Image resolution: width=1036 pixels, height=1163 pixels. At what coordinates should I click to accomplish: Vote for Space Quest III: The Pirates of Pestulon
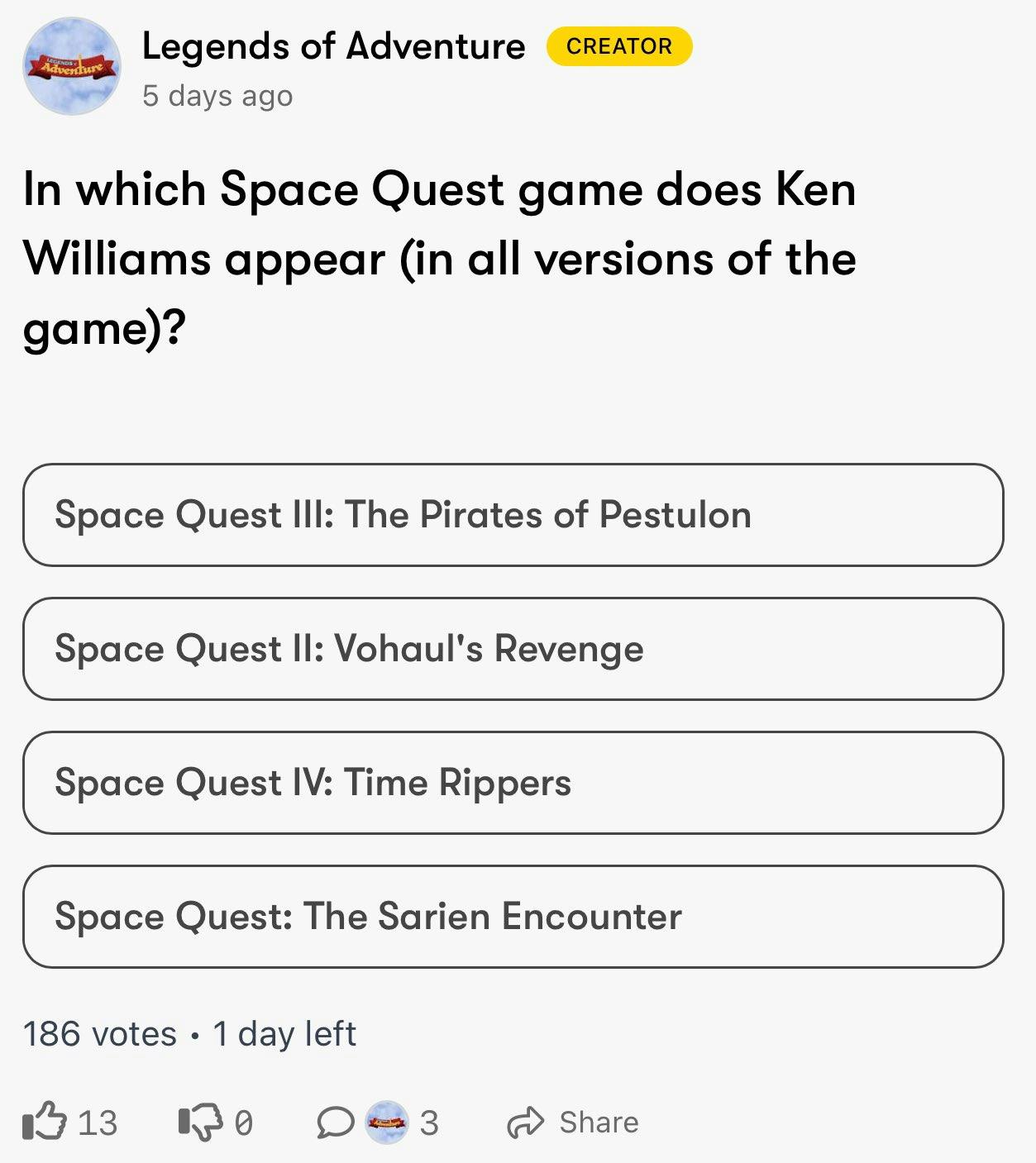tap(513, 515)
